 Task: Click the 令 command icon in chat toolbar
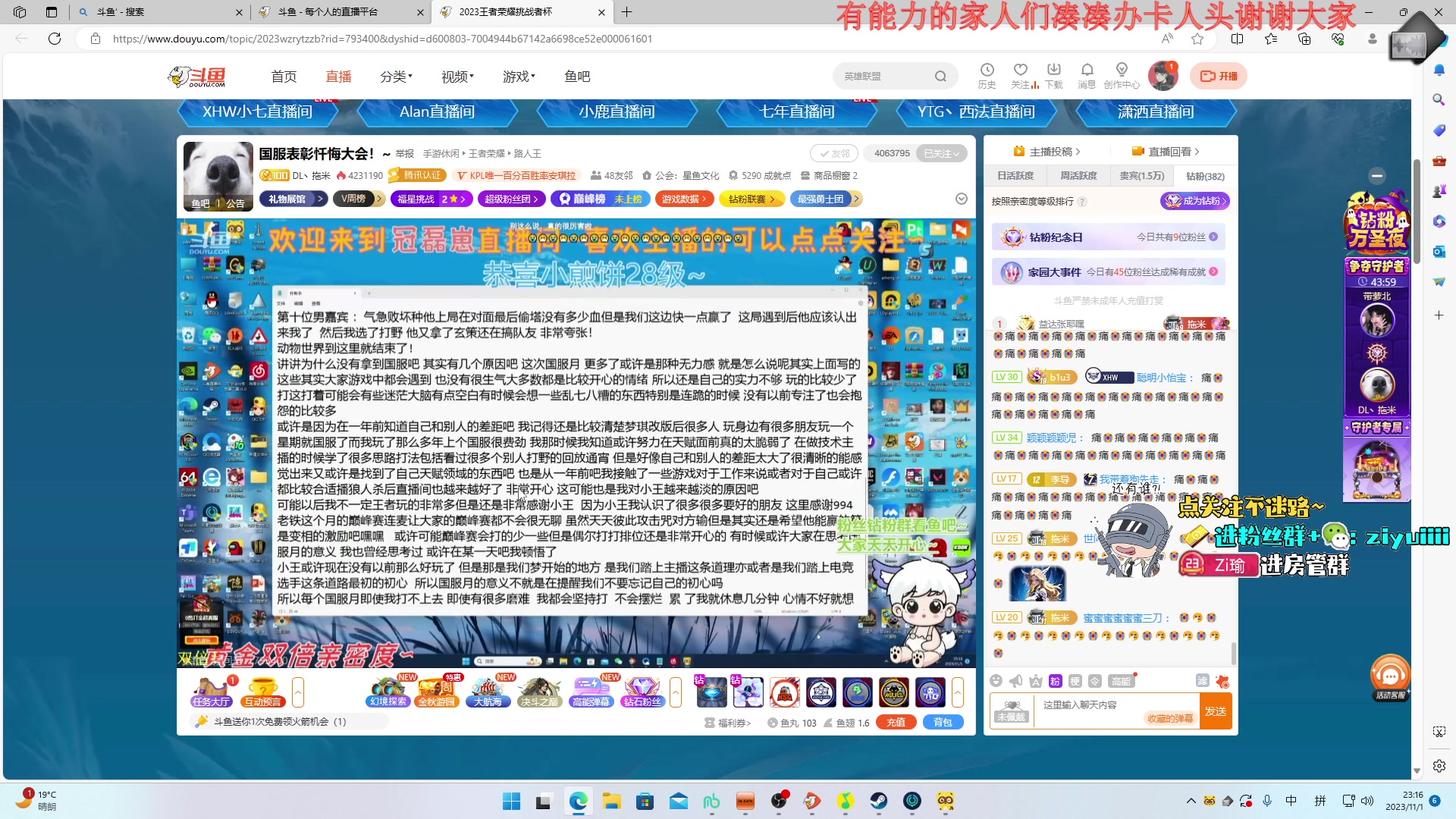point(1094,681)
